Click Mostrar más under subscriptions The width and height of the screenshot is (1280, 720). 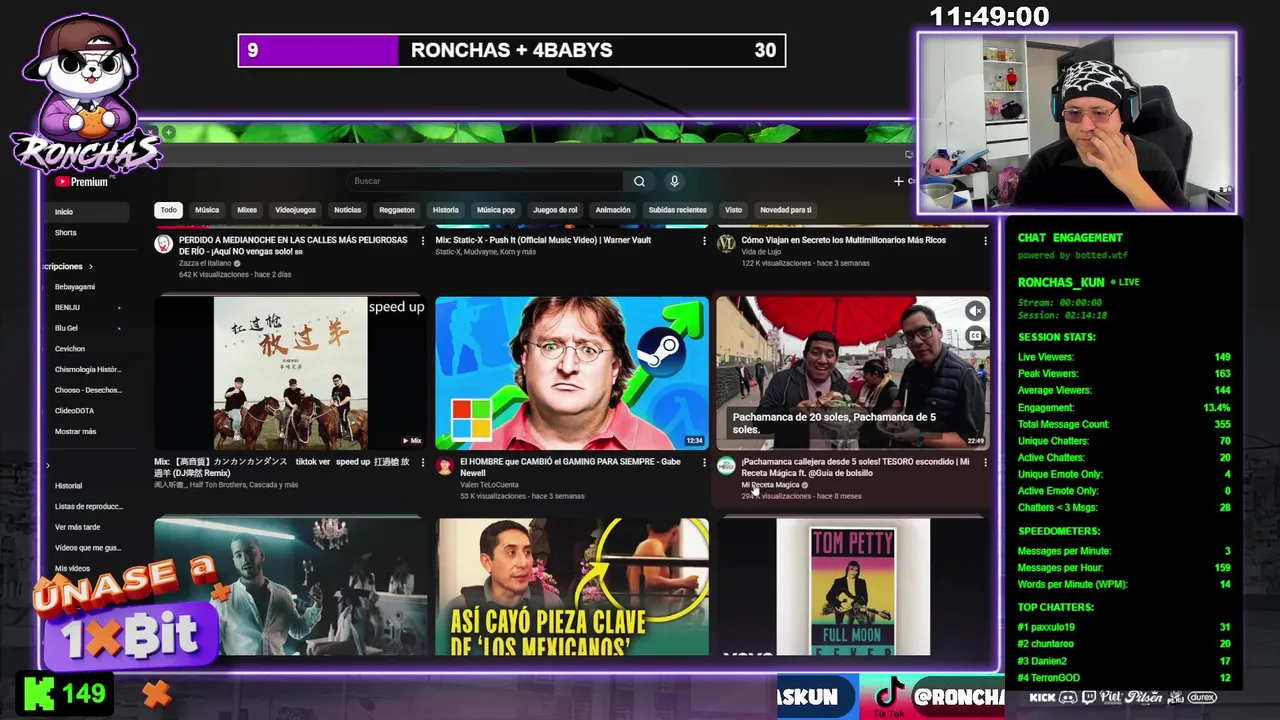click(76, 431)
